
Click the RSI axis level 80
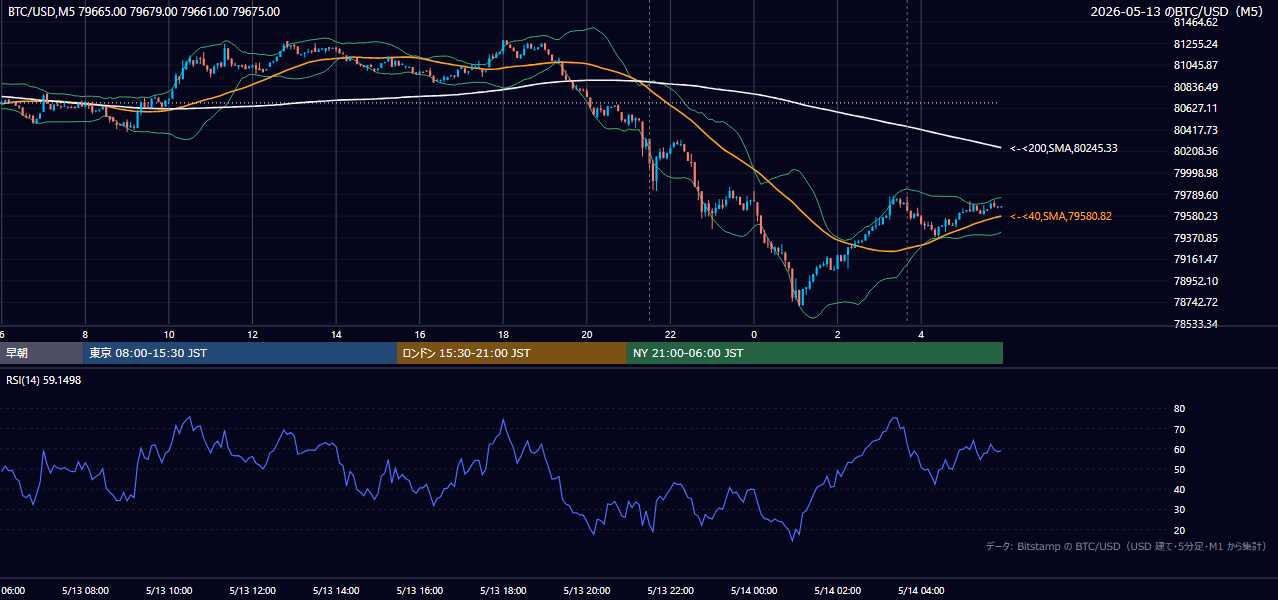tap(1180, 409)
